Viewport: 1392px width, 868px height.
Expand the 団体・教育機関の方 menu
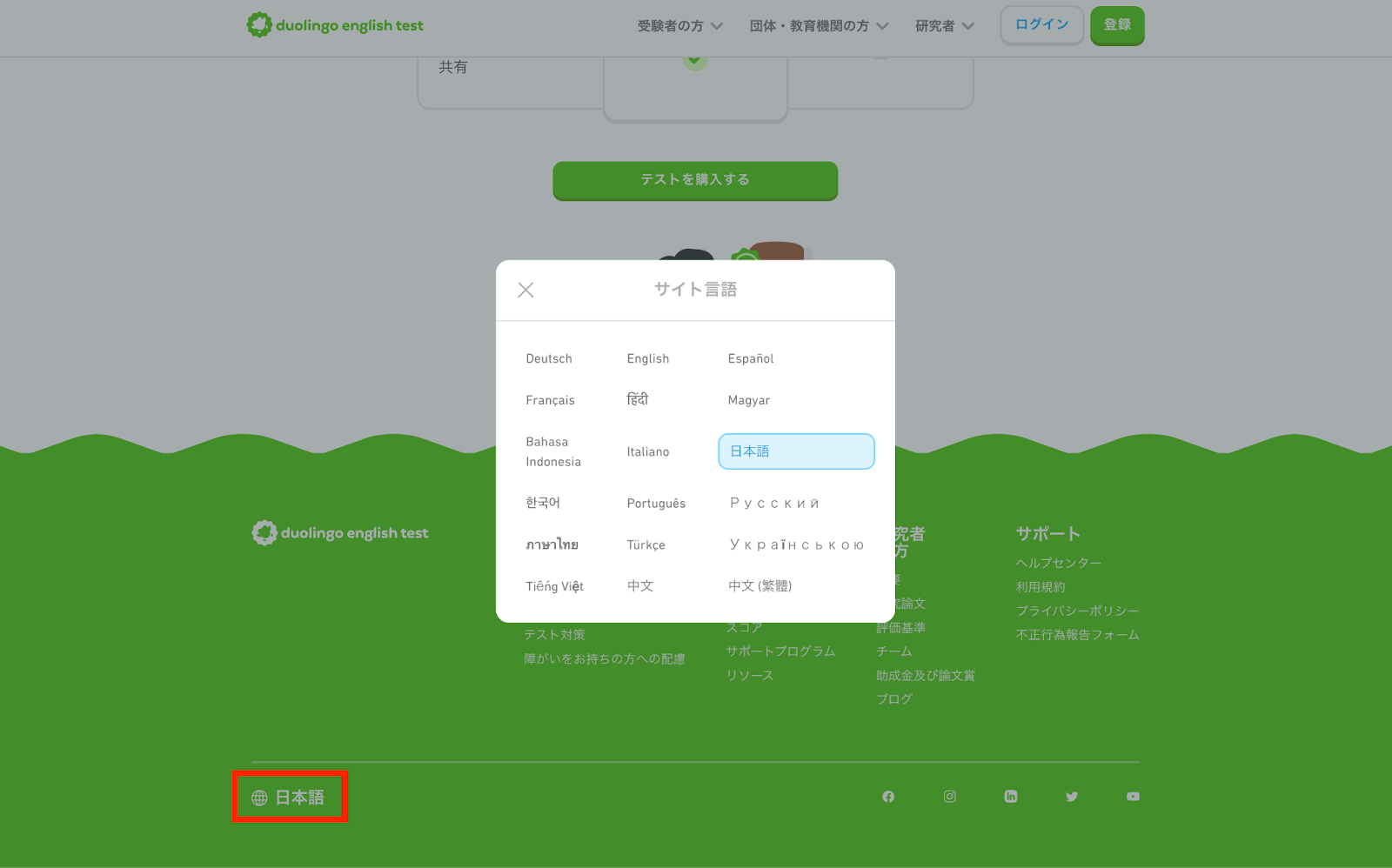pyautogui.click(x=819, y=26)
